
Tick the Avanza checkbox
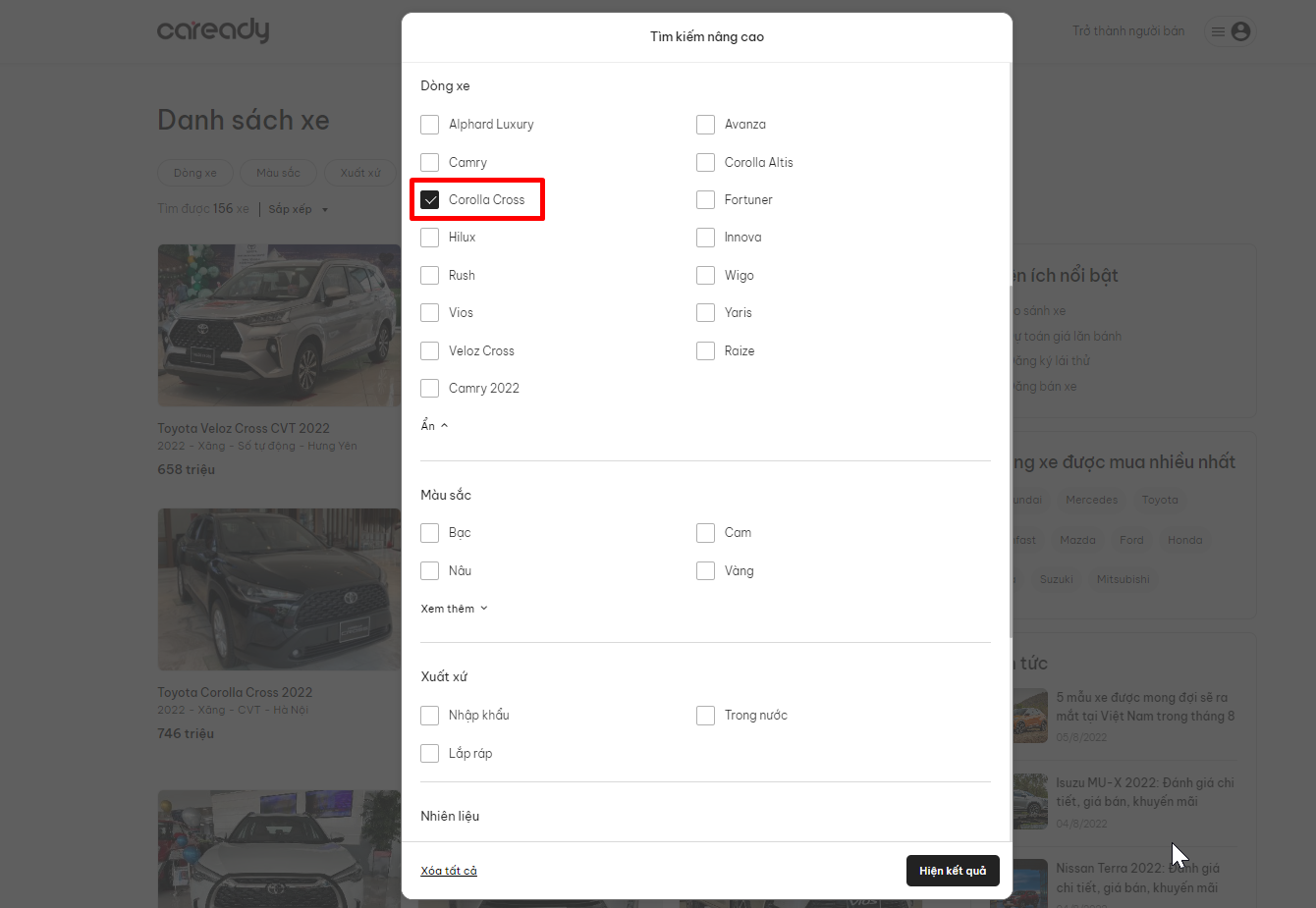pyautogui.click(x=705, y=125)
